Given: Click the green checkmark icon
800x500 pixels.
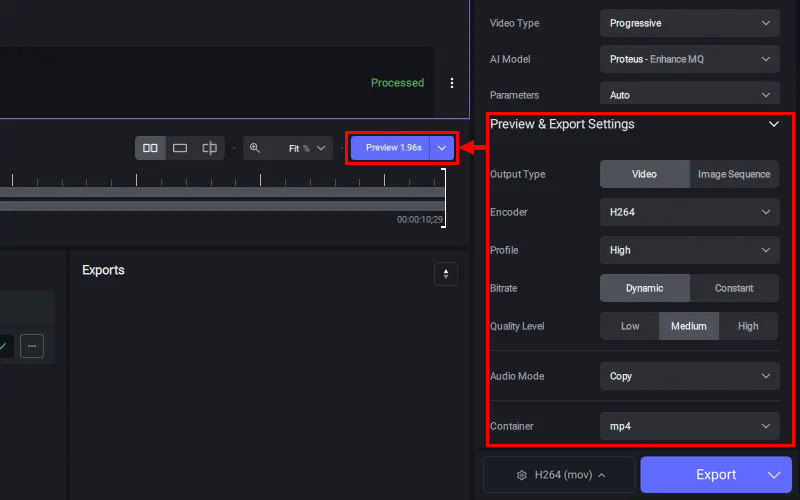Looking at the screenshot, I should point(4,346).
